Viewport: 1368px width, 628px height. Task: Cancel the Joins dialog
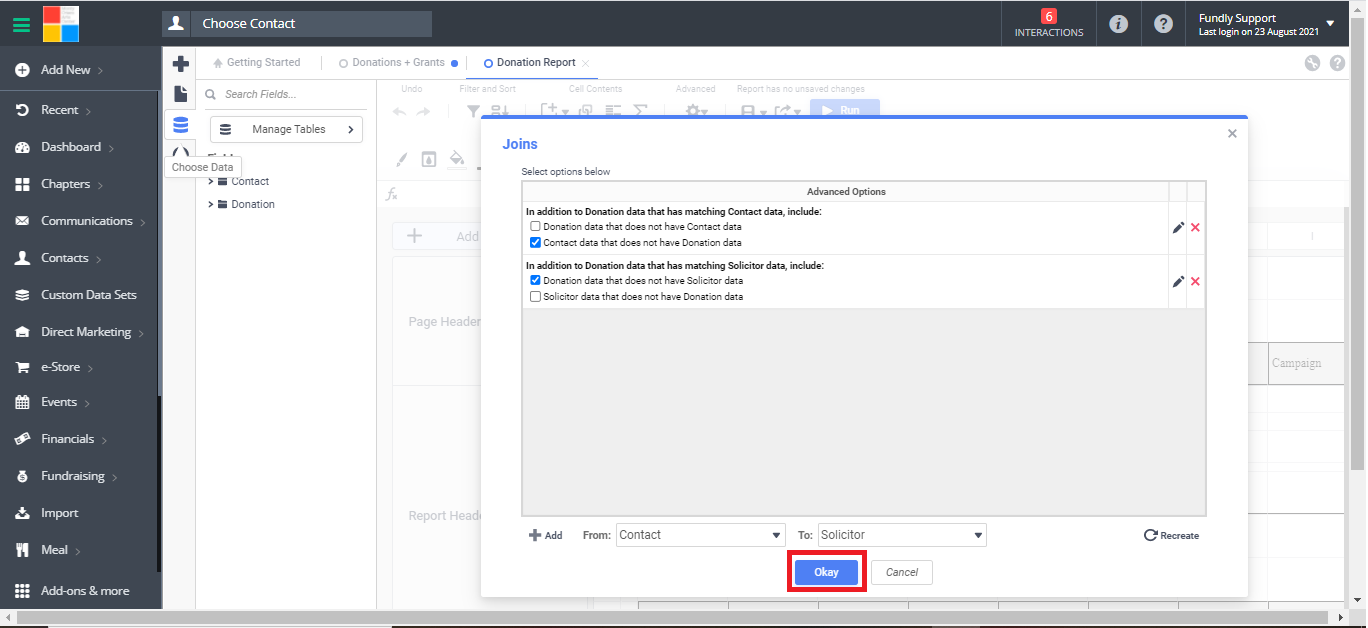click(x=902, y=572)
